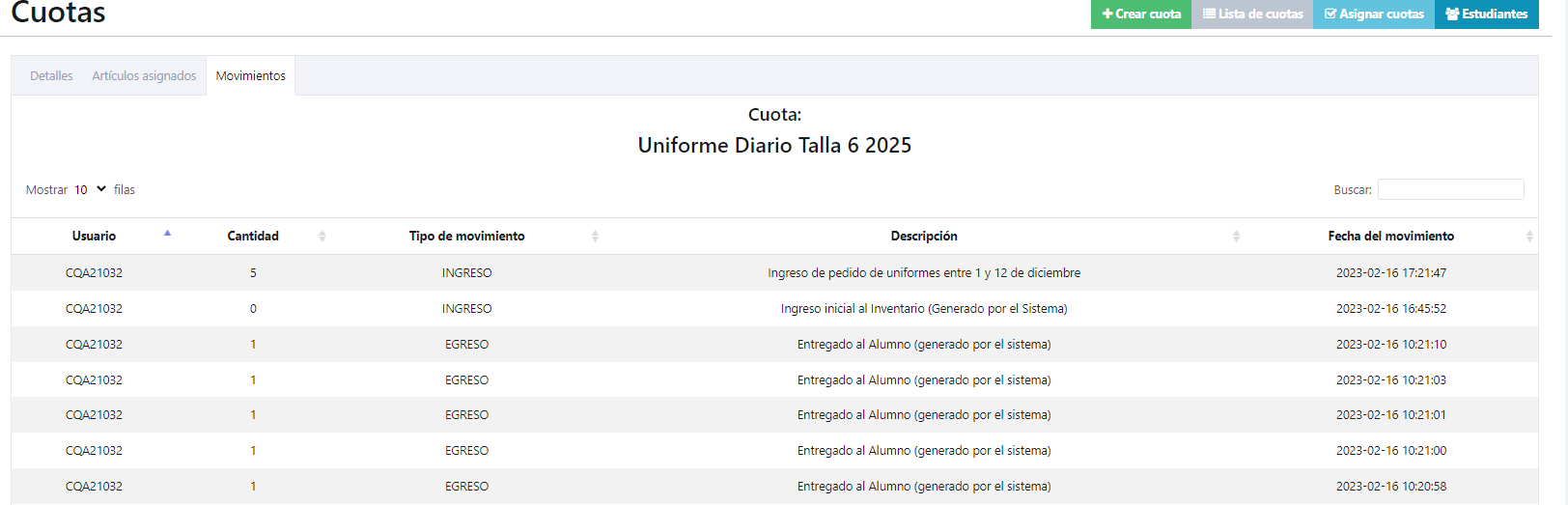Image resolution: width=1568 pixels, height=505 pixels.
Task: Click the sort arrows beside Cantidad
Action: click(322, 236)
